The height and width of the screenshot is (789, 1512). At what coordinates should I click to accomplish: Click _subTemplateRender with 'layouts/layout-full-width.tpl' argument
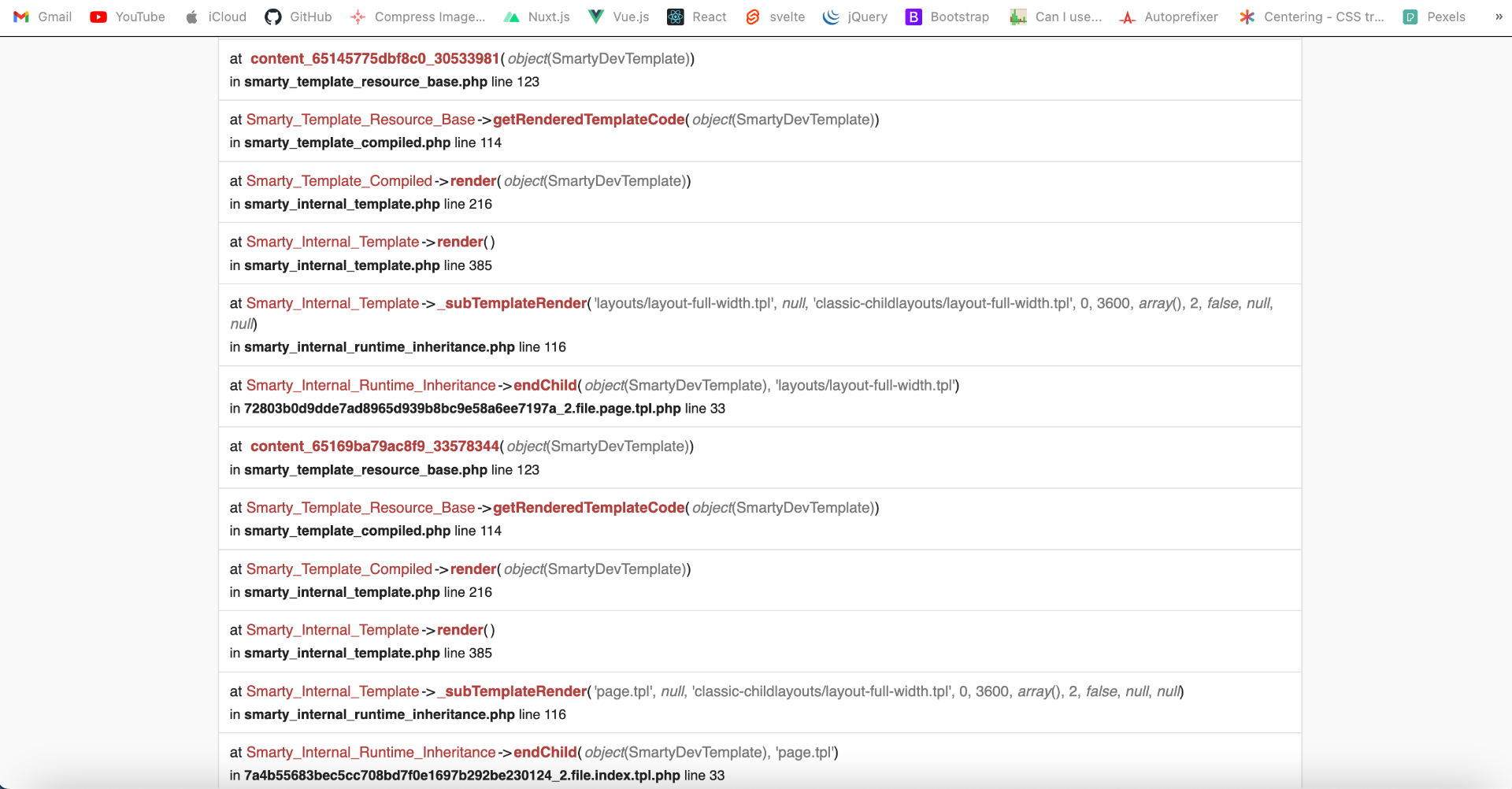pyautogui.click(x=512, y=303)
